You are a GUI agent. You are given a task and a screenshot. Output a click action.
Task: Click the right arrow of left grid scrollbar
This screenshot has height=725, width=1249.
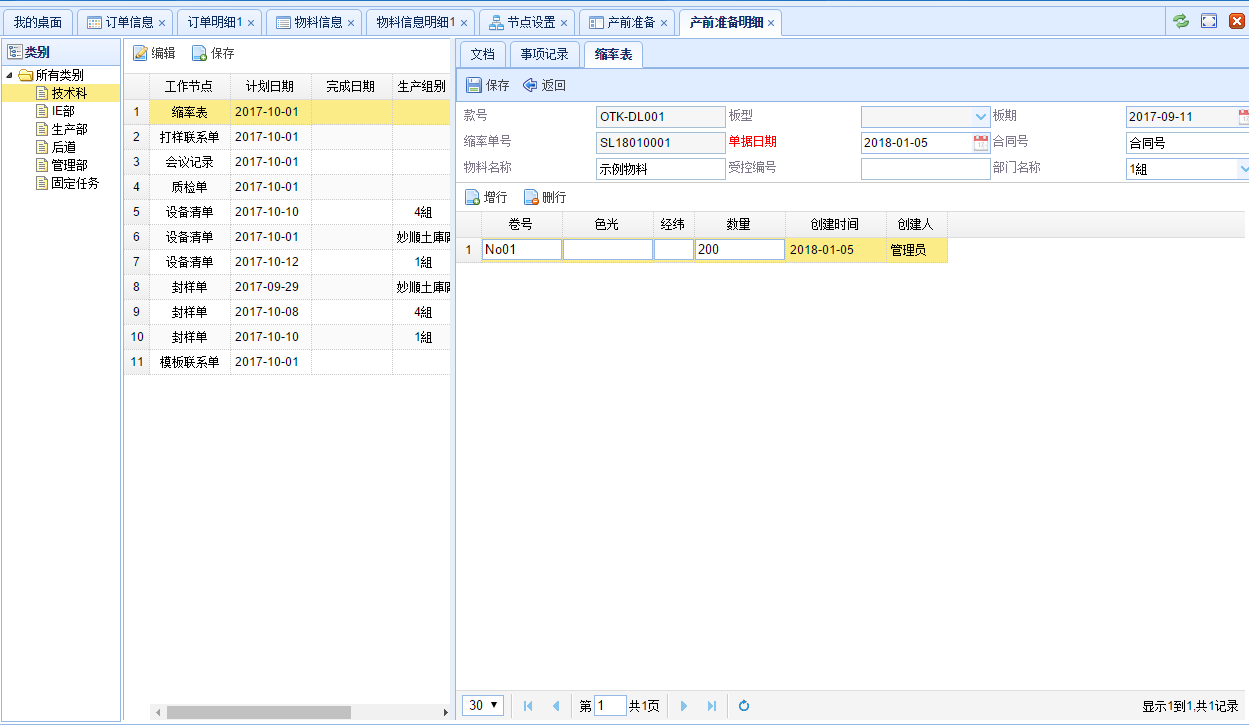tap(445, 712)
